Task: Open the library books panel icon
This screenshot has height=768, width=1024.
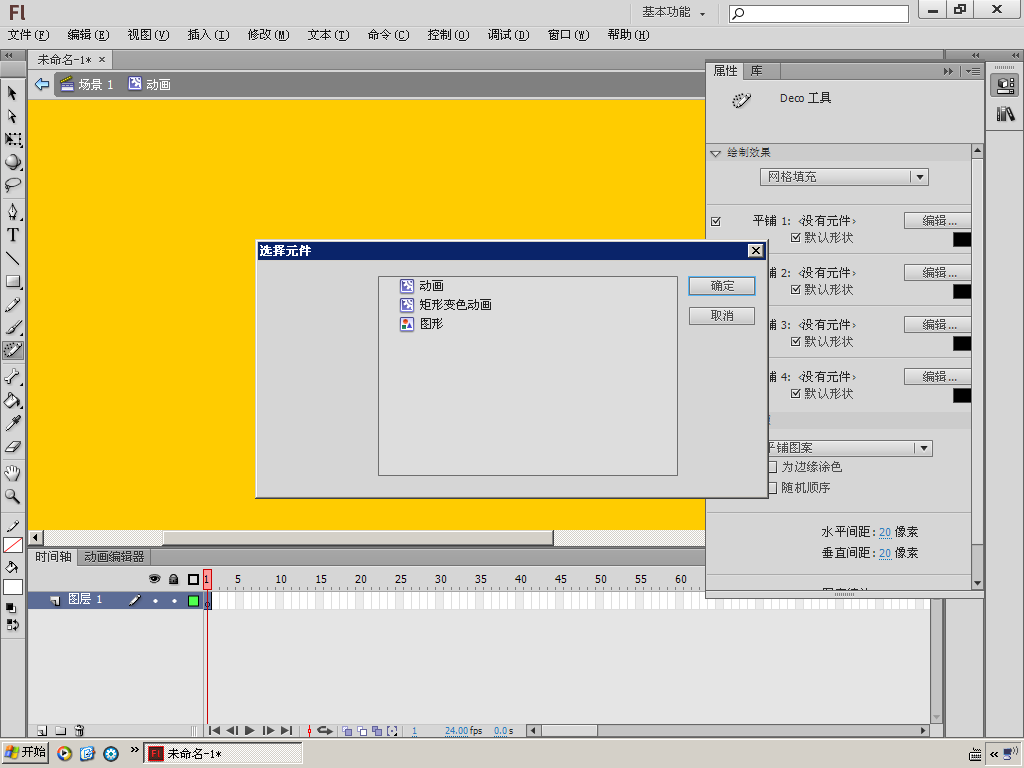Action: (x=1005, y=114)
